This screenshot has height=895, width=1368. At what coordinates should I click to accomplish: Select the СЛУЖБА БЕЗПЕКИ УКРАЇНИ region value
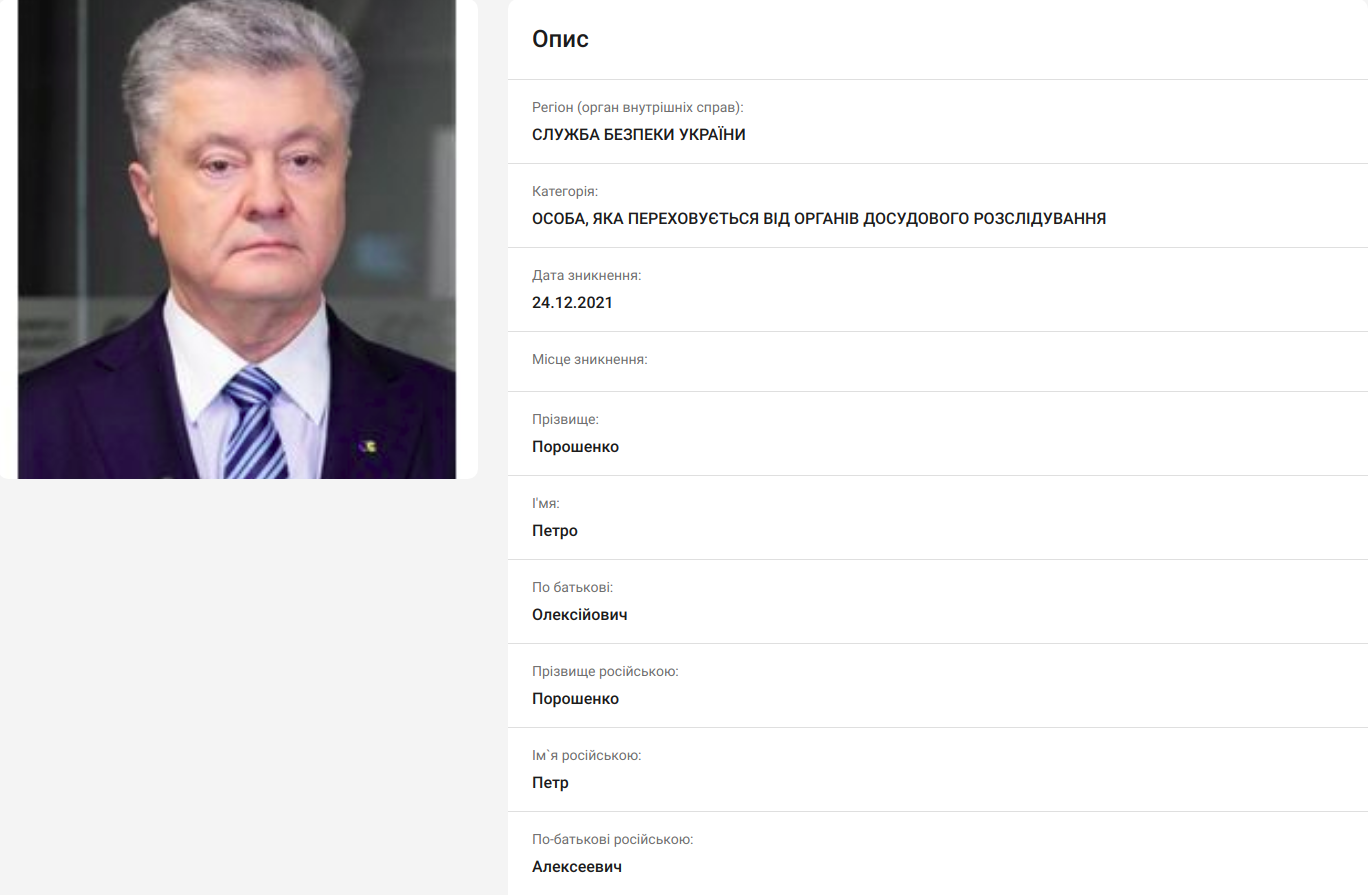click(639, 135)
